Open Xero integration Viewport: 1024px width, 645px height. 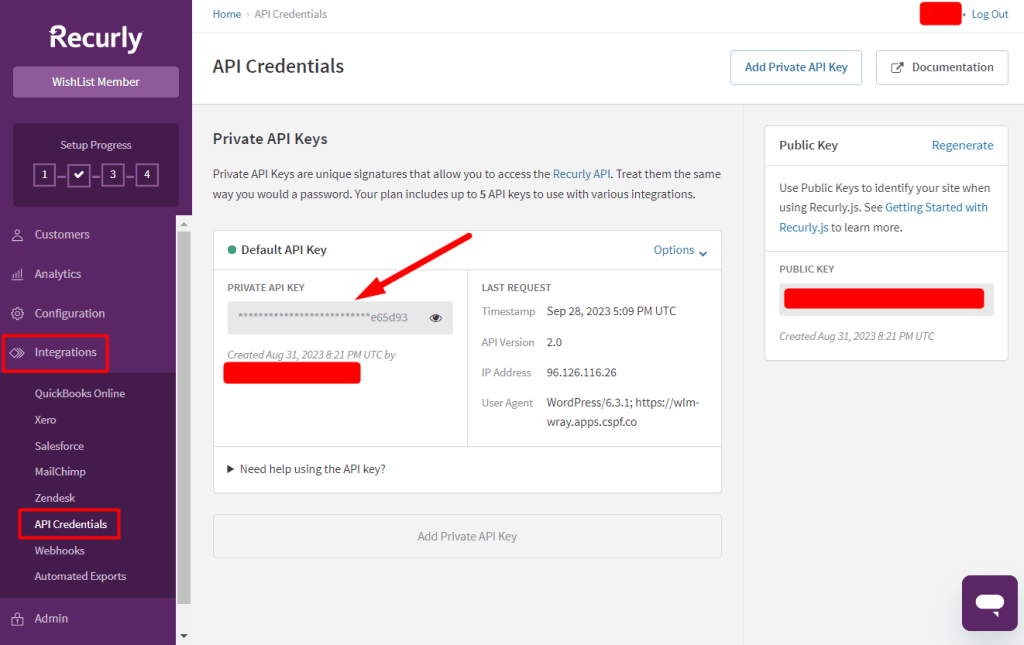pos(45,420)
